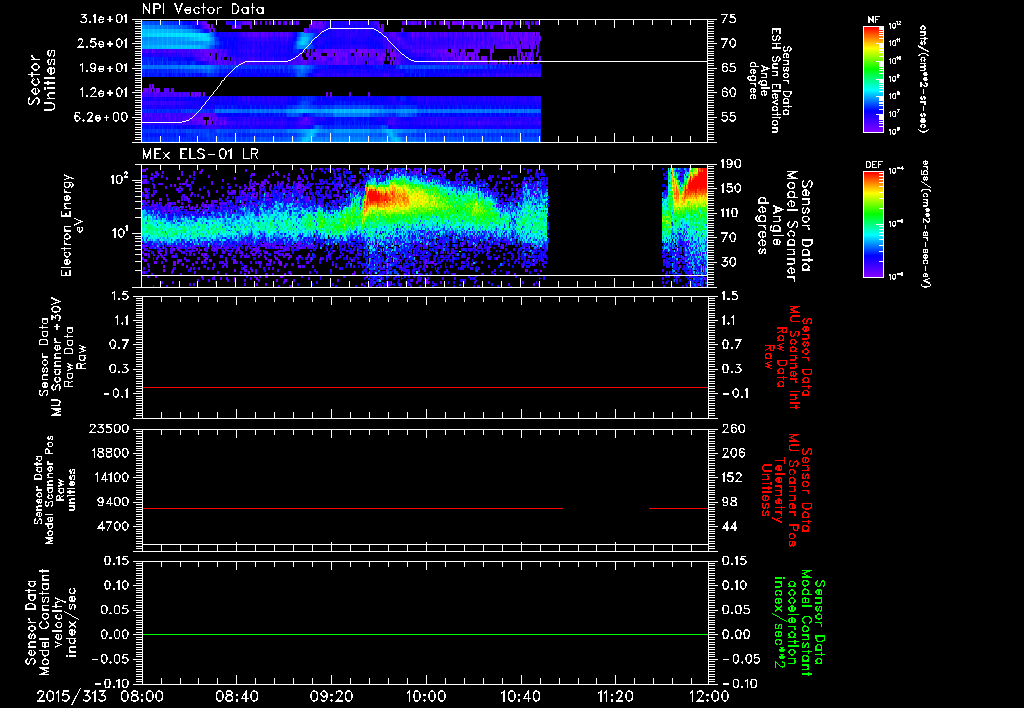
Task: Click the "190" scanner angle tick label
Action: click(733, 164)
